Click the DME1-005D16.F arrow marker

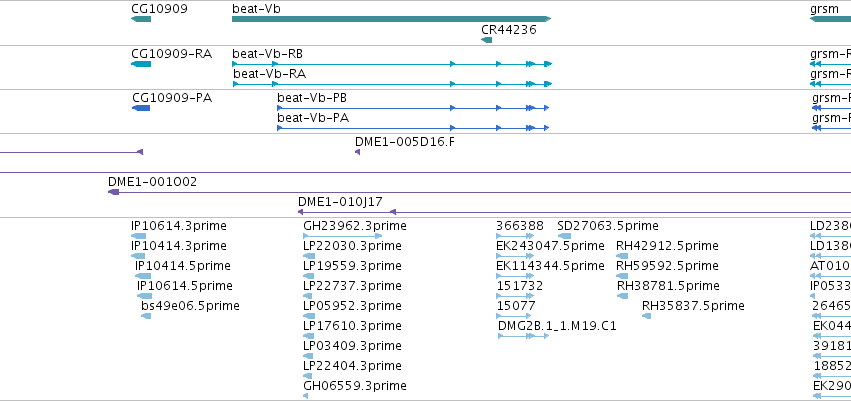pyautogui.click(x=357, y=152)
